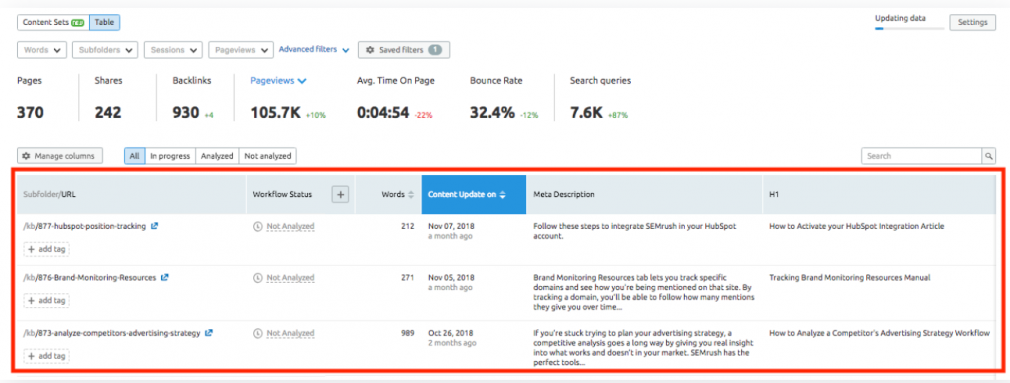Click the clock icon on the 877-hubspot row
The width and height of the screenshot is (1010, 383).
tap(258, 227)
